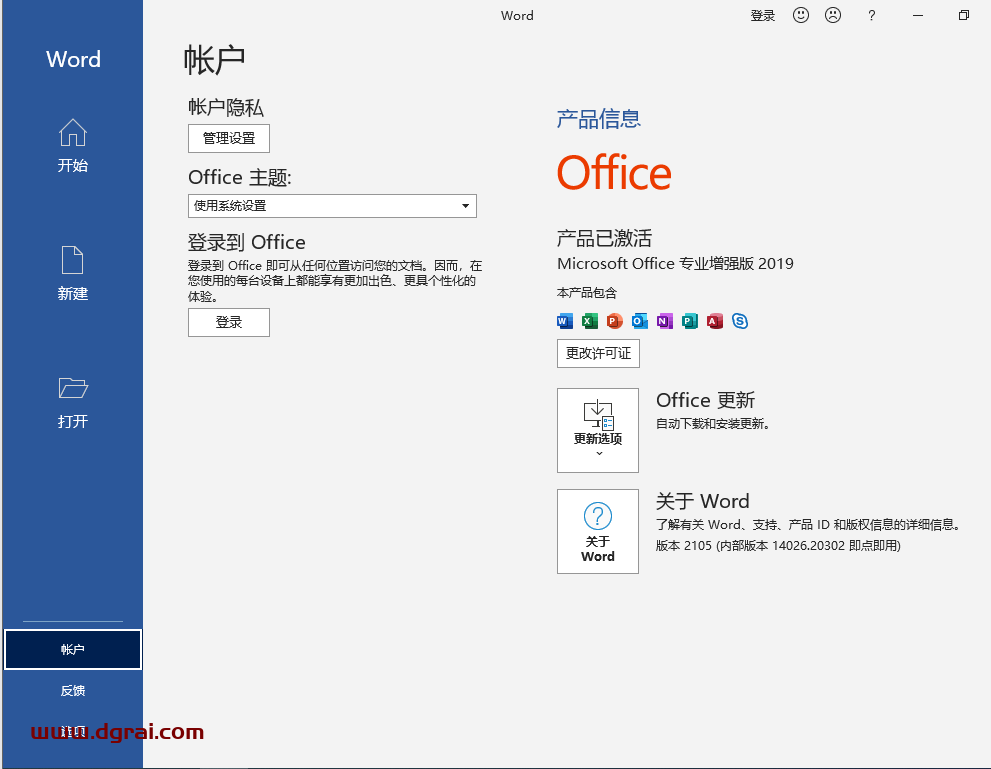
Task: Select 反馈 feedback in sidebar
Action: pos(73,691)
